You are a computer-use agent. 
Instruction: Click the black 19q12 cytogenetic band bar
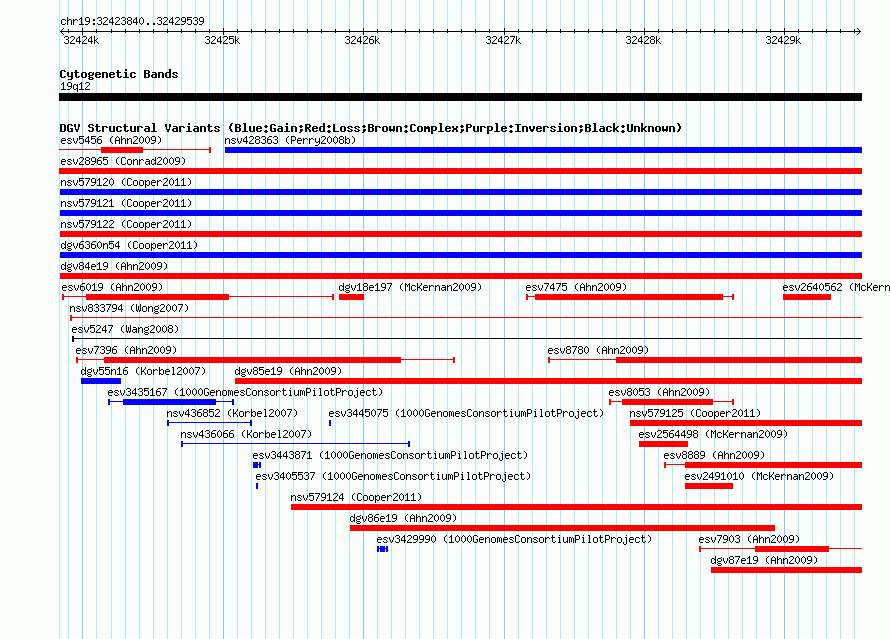coord(460,97)
